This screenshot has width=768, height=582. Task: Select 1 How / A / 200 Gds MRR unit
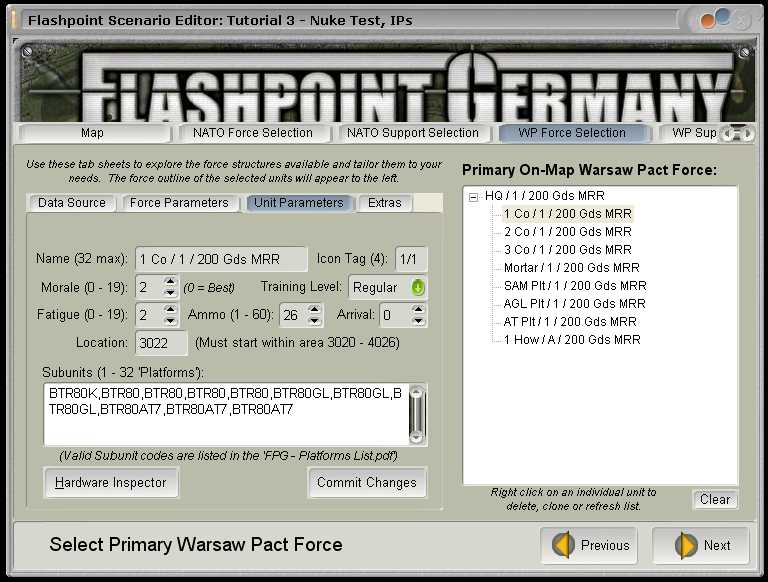[572, 340]
